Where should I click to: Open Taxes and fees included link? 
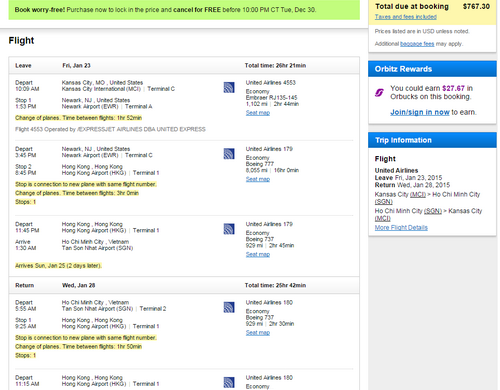click(x=405, y=17)
